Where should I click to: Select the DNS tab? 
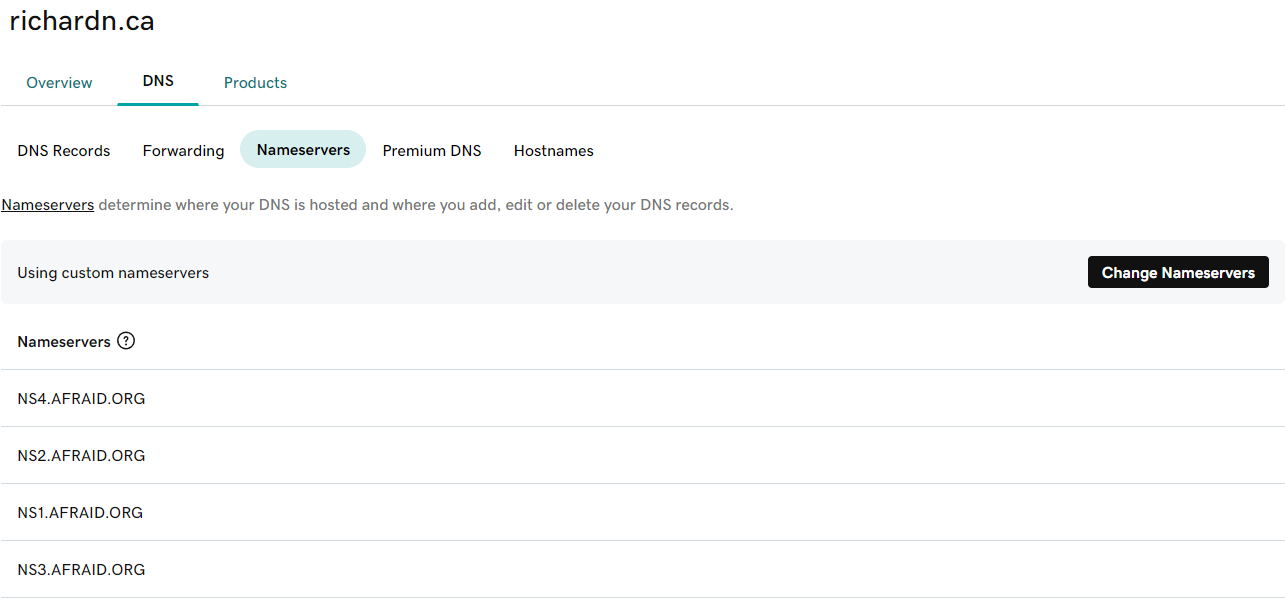click(158, 81)
